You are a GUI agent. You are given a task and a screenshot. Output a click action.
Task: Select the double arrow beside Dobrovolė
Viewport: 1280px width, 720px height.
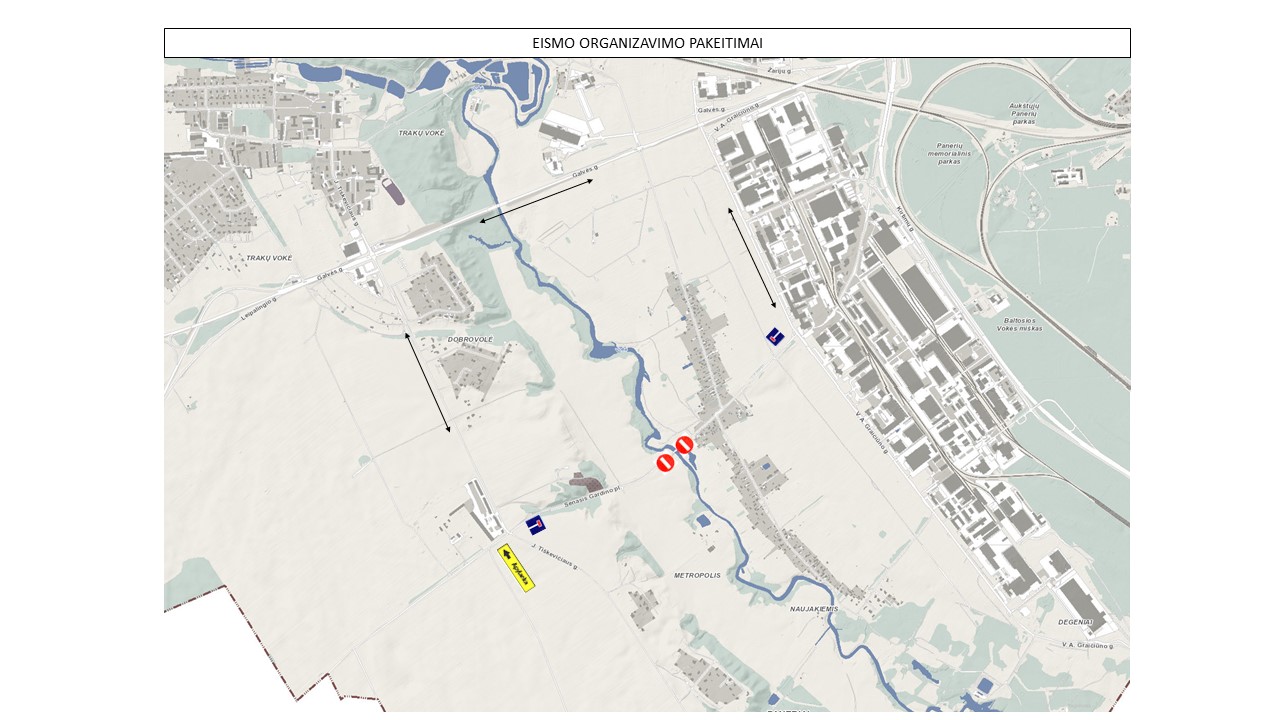coord(428,382)
